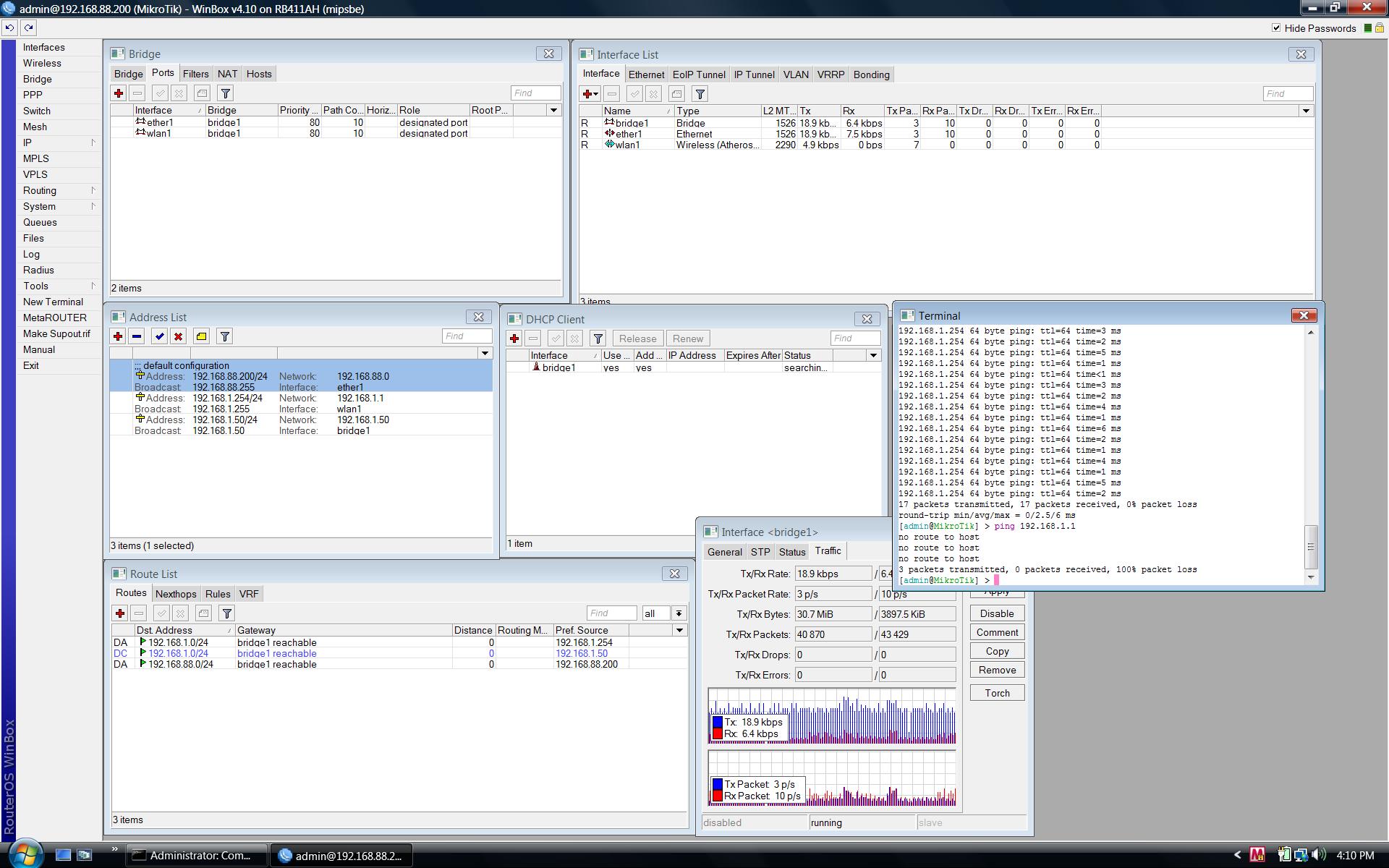Switch to the NAT tab in Bridge window
Screen dimensions: 1389x868
tap(227, 73)
